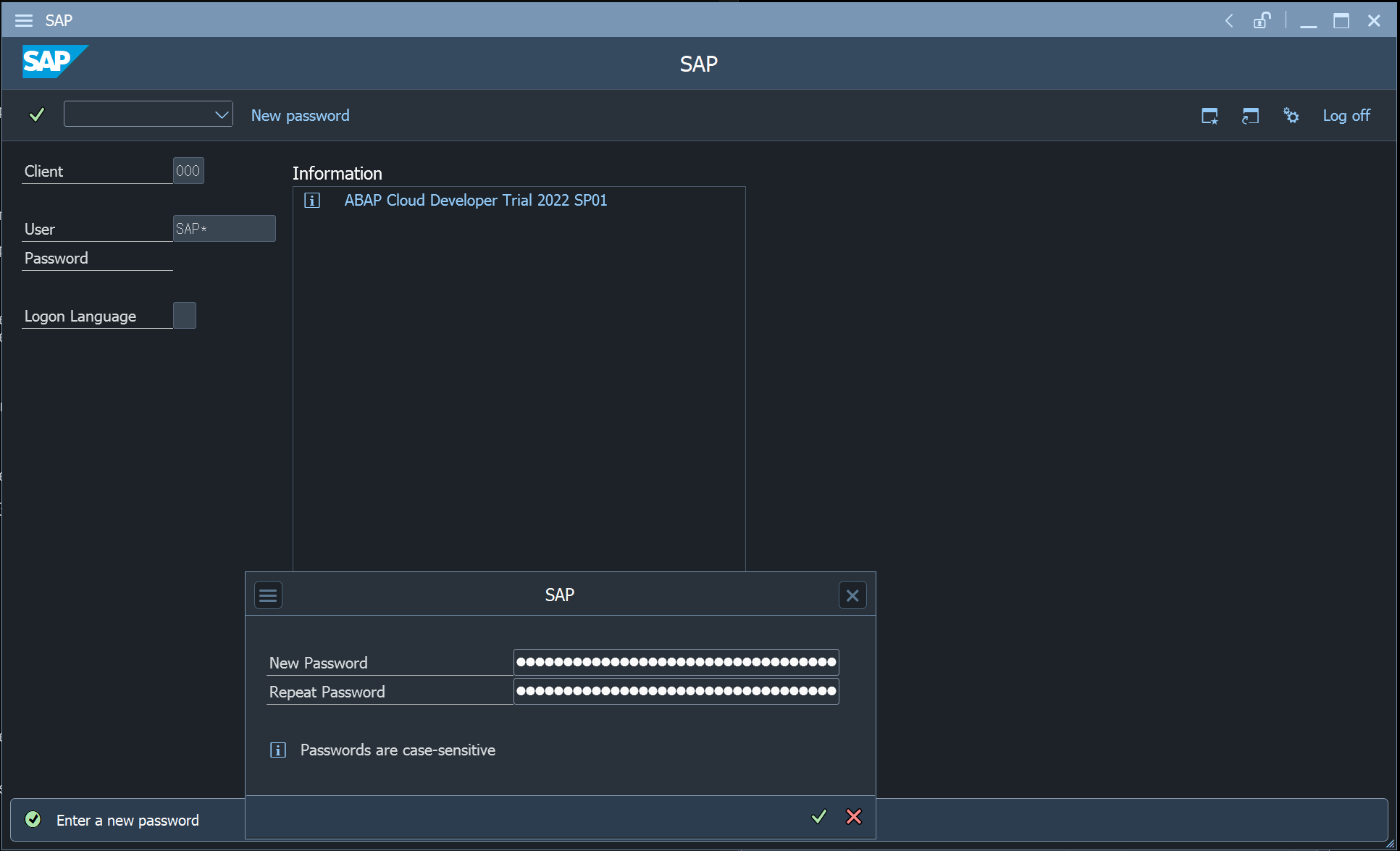The height and width of the screenshot is (851, 1400).
Task: Open the dialog's hamburger menu button
Action: point(268,595)
